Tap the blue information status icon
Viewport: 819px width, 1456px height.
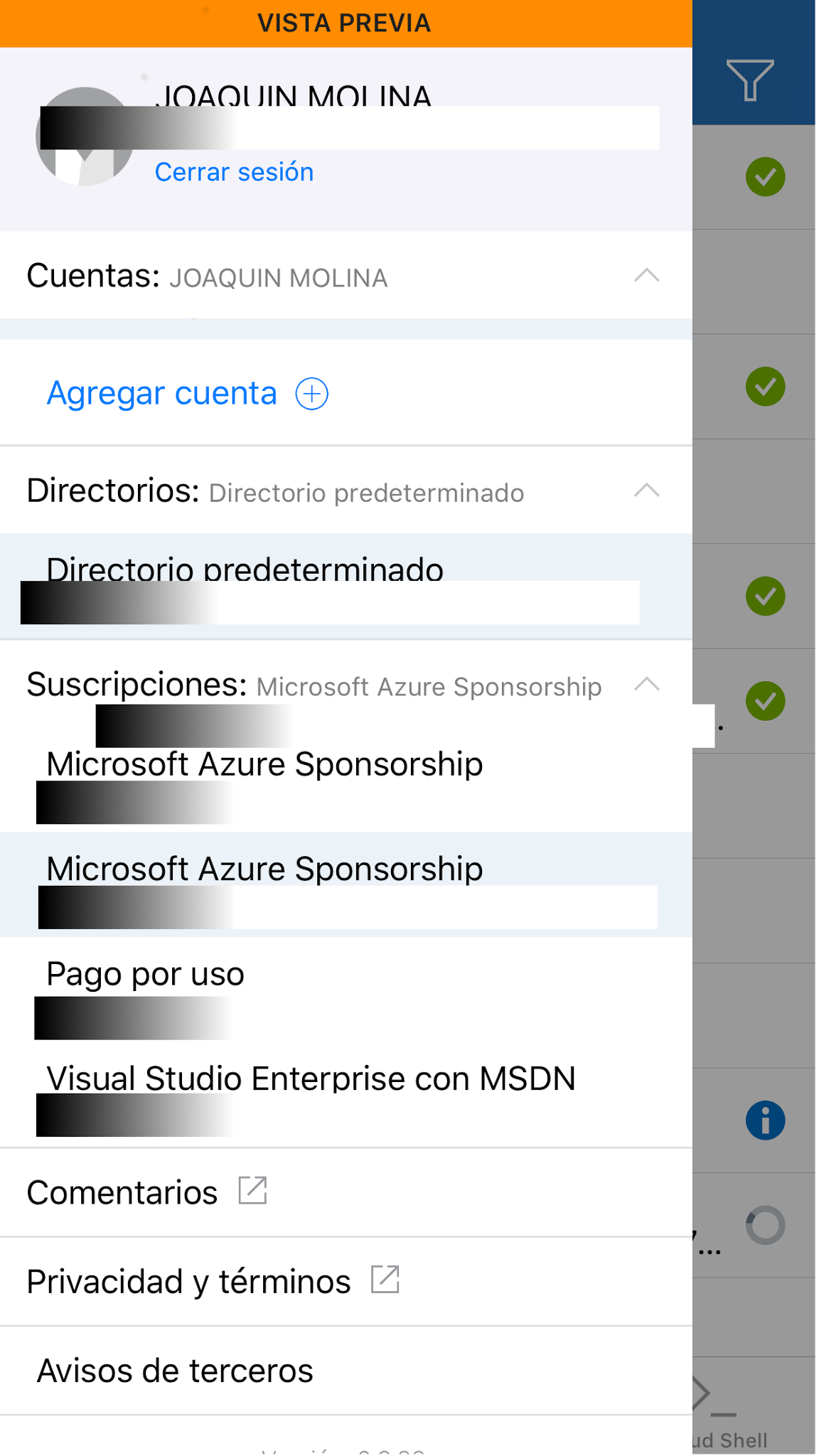(x=765, y=1120)
